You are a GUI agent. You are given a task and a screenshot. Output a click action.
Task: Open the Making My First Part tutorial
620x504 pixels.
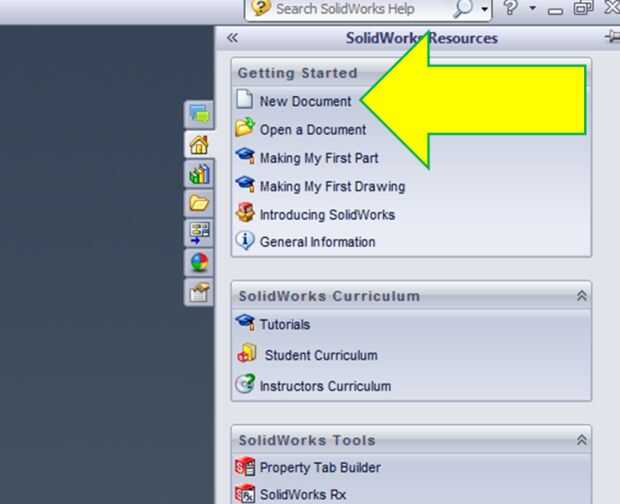[319, 159]
